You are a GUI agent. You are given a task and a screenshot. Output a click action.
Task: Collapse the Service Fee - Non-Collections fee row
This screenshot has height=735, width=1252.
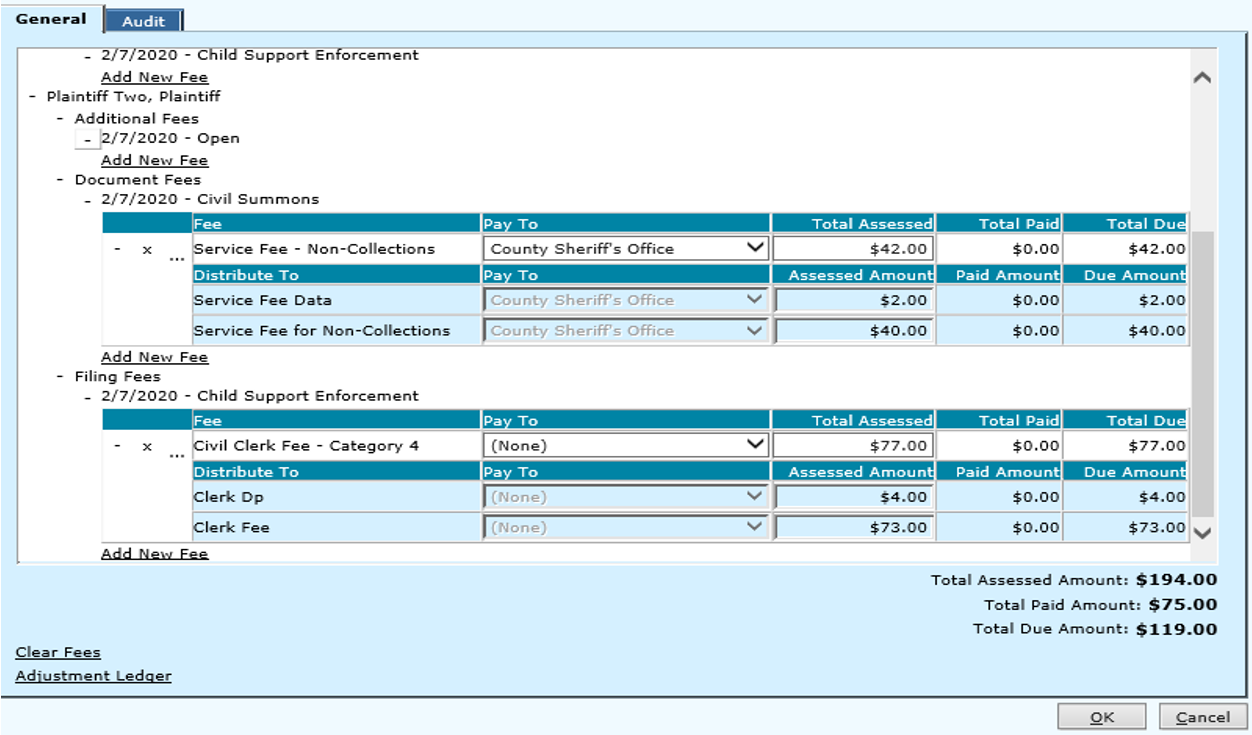pyautogui.click(x=118, y=250)
